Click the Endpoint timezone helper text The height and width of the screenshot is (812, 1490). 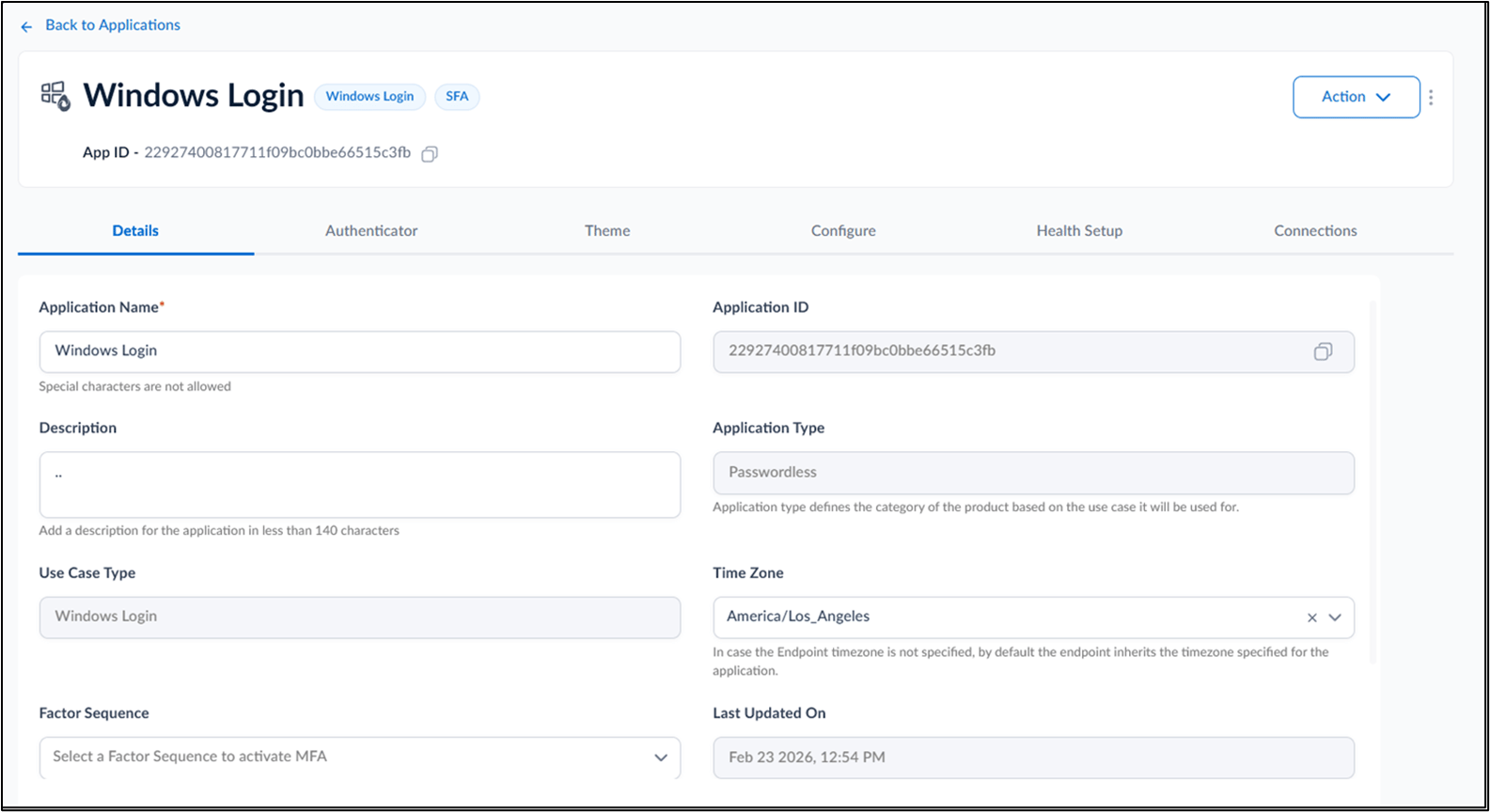[x=1021, y=661]
